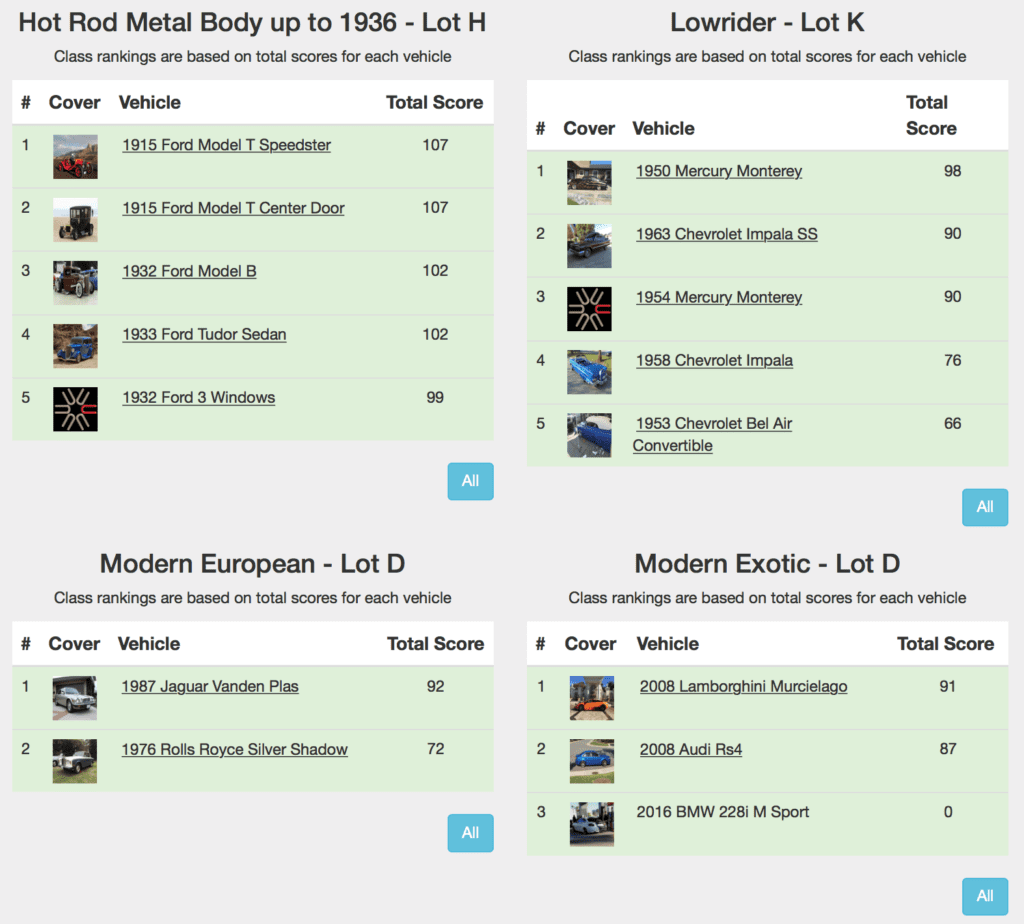Click the 2008 Lamborghini Murcielago cover image
This screenshot has width=1024, height=924.
(x=591, y=698)
